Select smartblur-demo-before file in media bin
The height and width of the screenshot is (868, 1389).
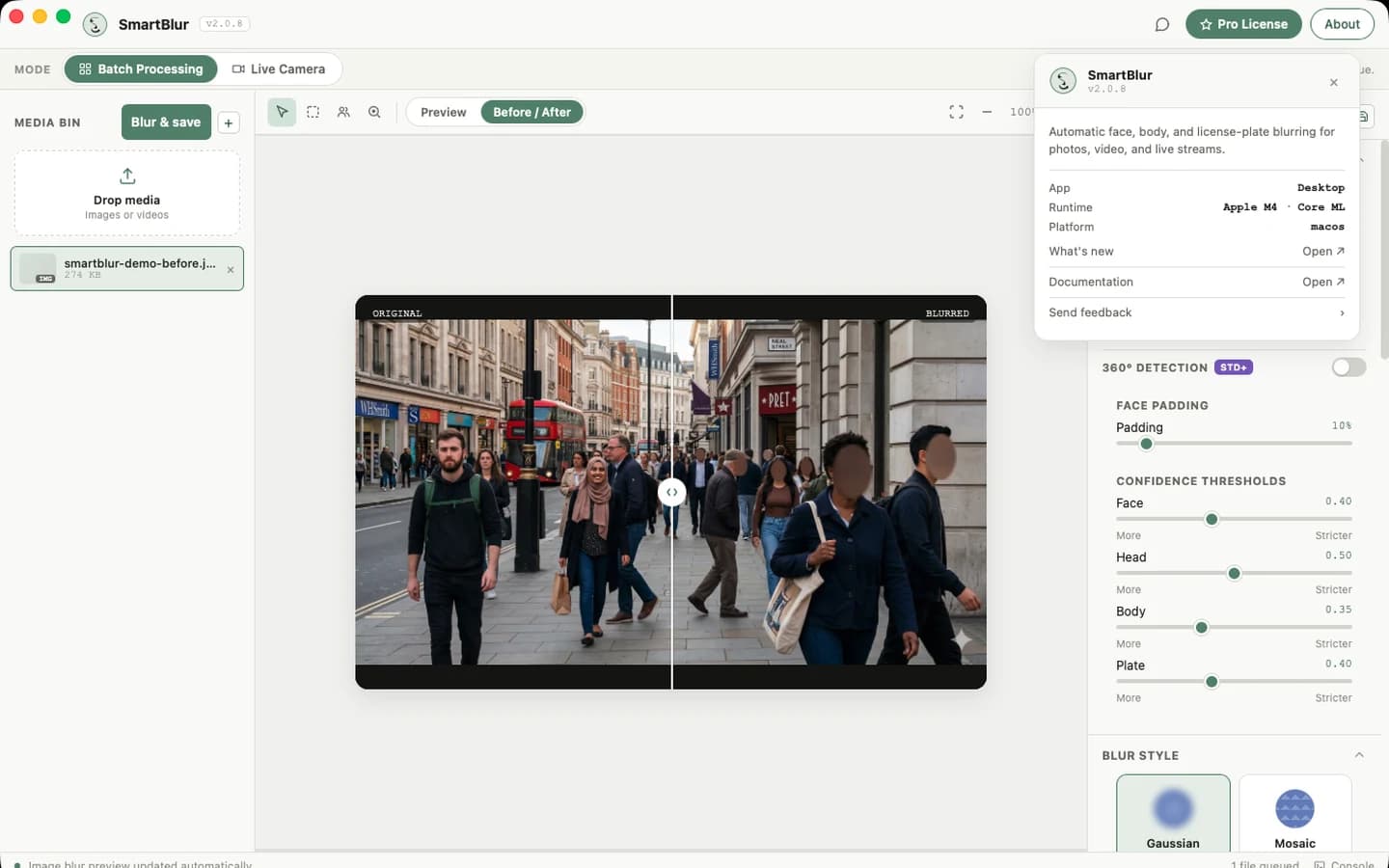tap(127, 268)
